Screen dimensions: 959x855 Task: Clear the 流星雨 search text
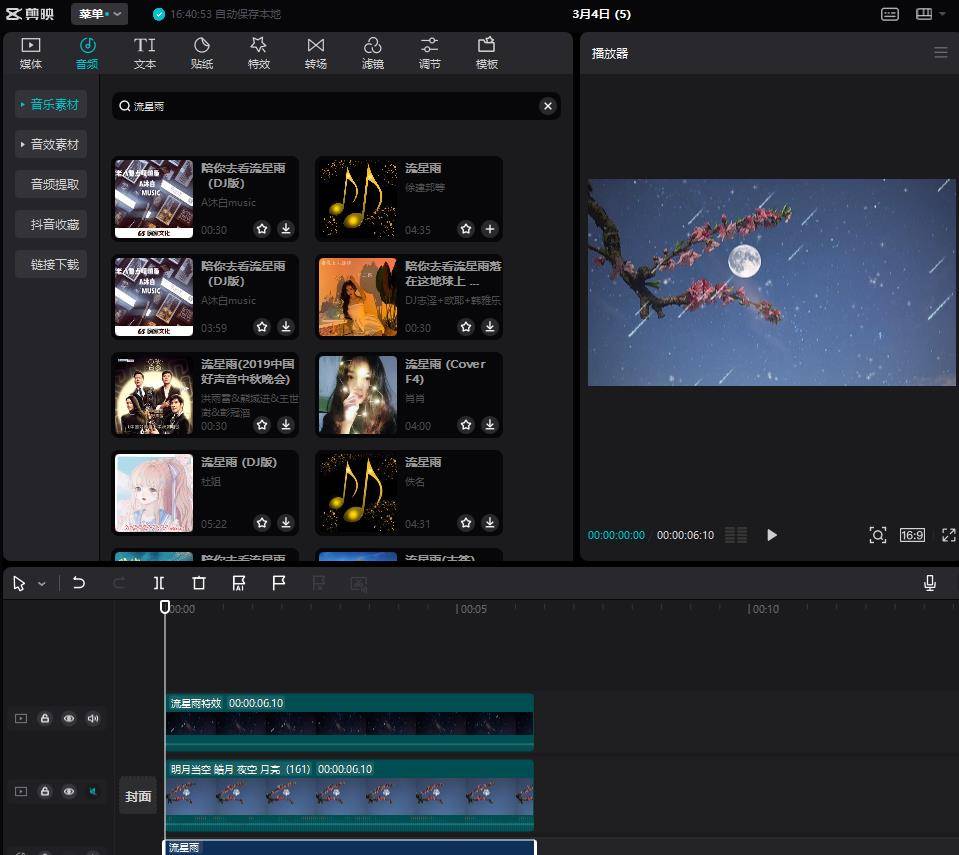[548, 106]
